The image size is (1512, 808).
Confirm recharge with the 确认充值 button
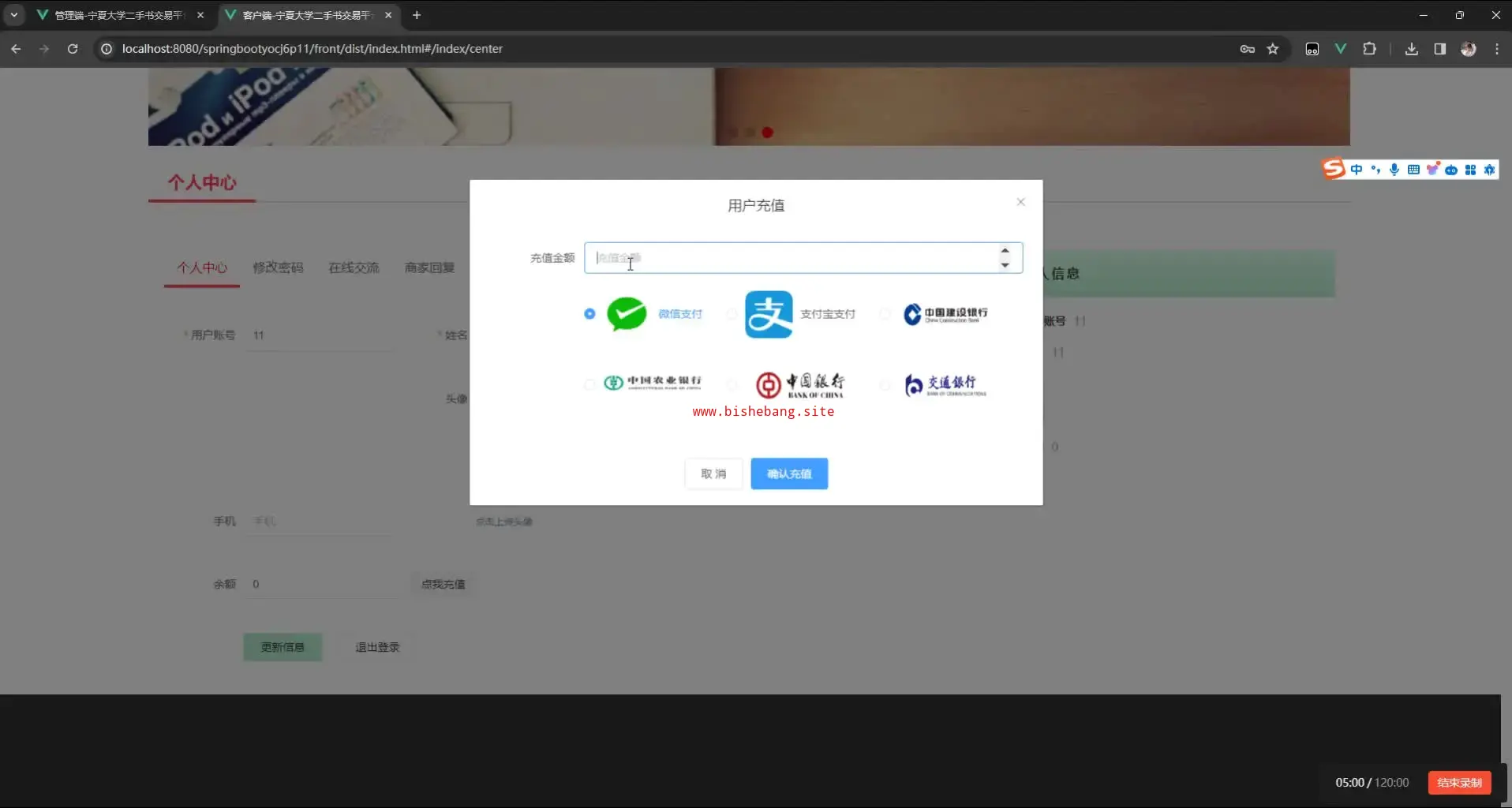[789, 473]
